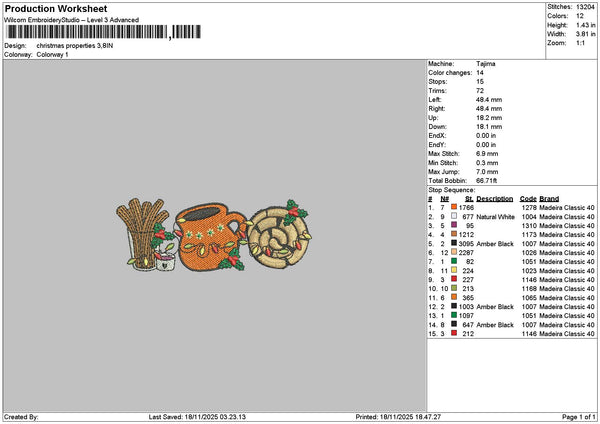Click the orange swatch in stop row 11
This screenshot has height=424, width=600.
tap(454, 297)
